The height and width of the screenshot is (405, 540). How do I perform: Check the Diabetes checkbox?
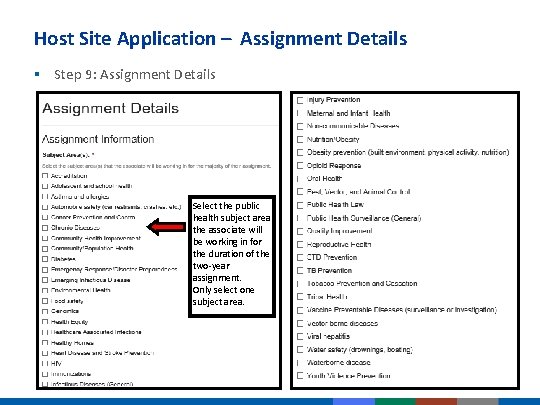45,259
